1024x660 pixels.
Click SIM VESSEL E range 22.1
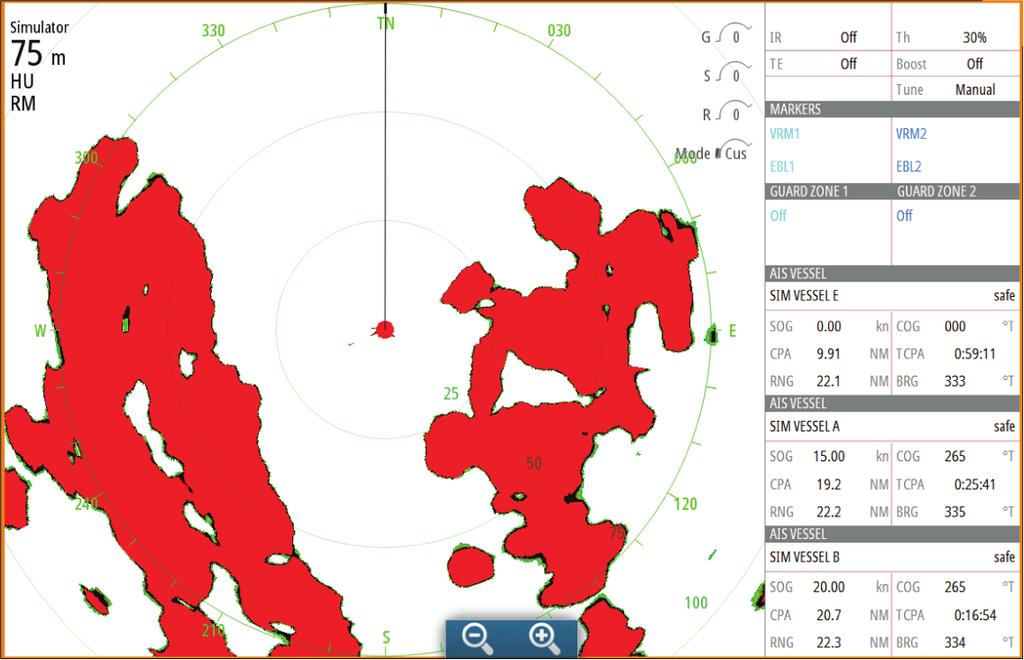(x=828, y=381)
